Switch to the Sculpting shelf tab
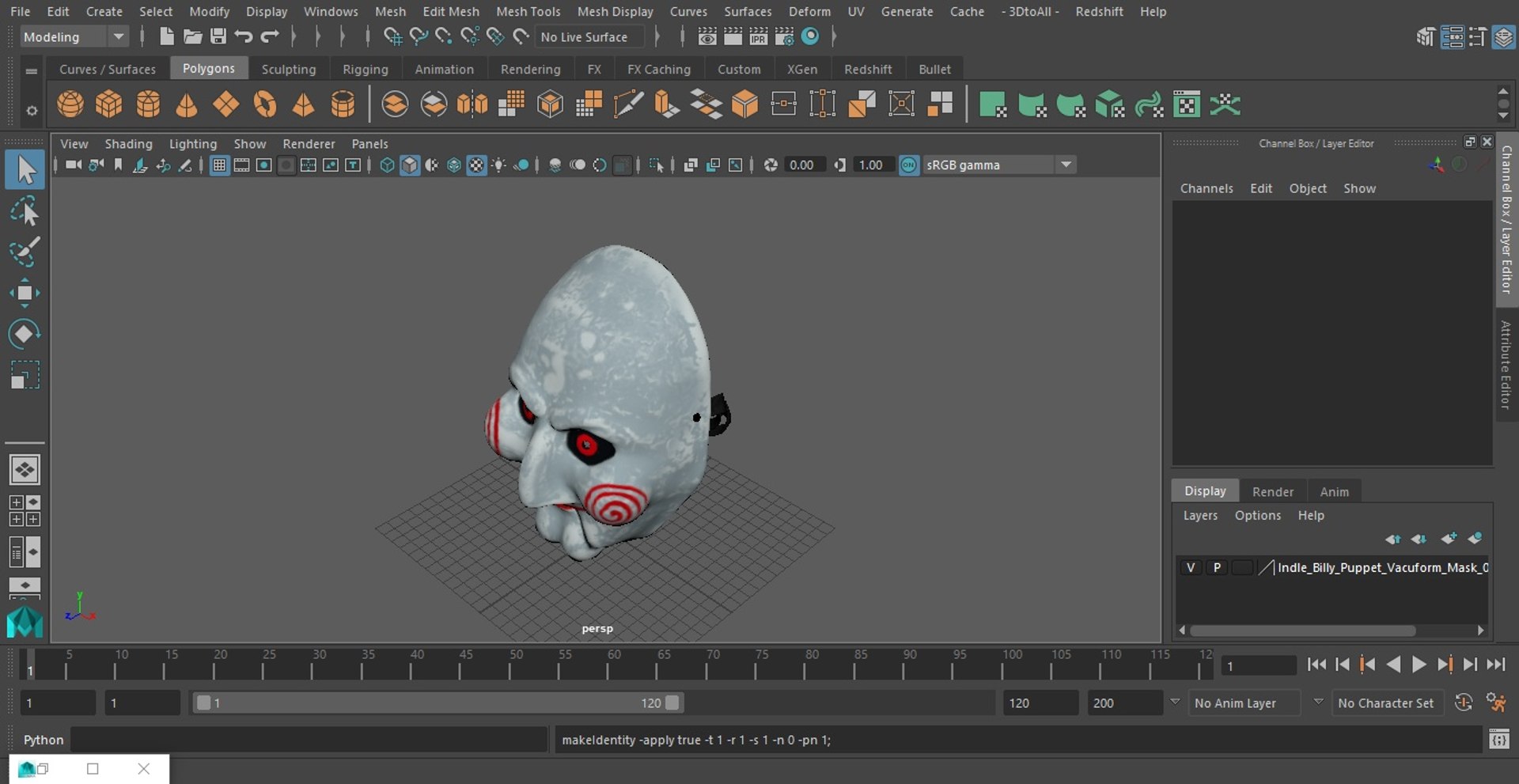 [289, 69]
